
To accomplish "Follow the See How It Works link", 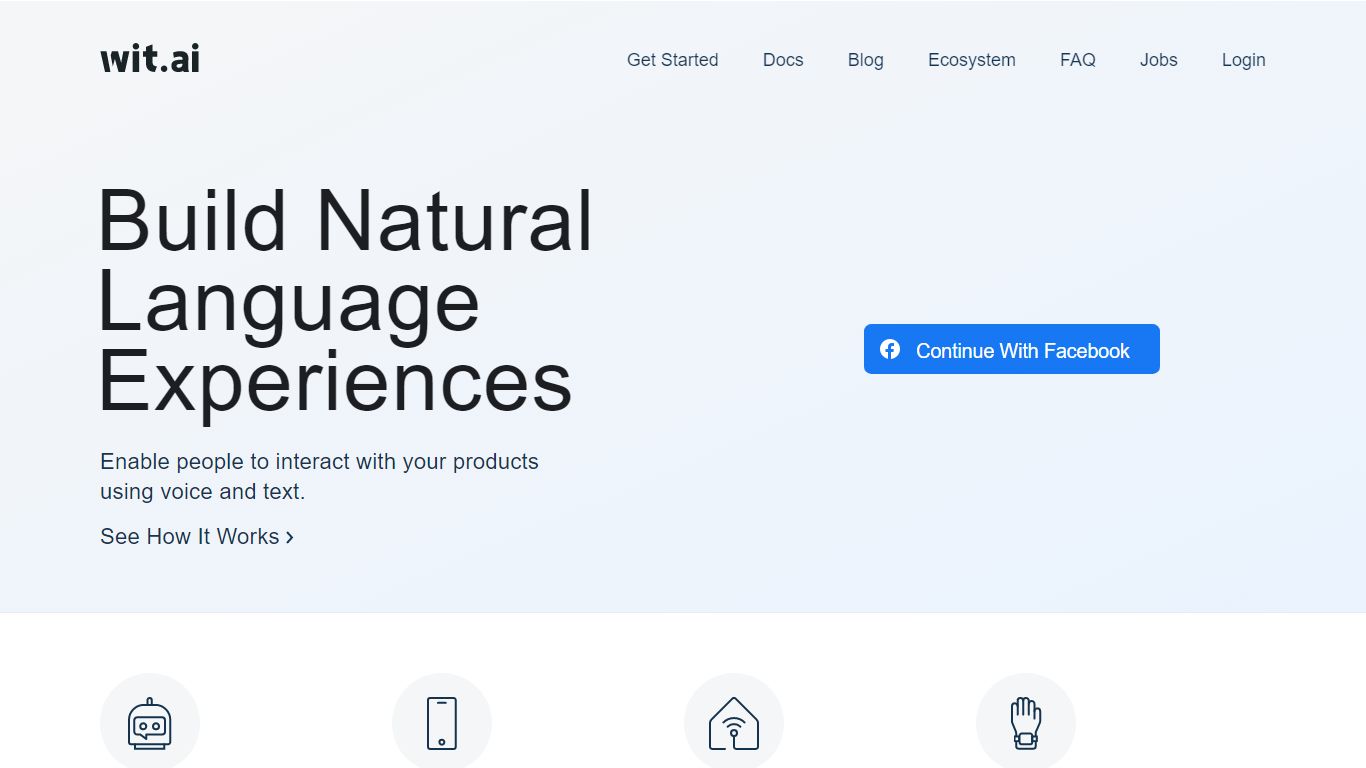I will 189,537.
